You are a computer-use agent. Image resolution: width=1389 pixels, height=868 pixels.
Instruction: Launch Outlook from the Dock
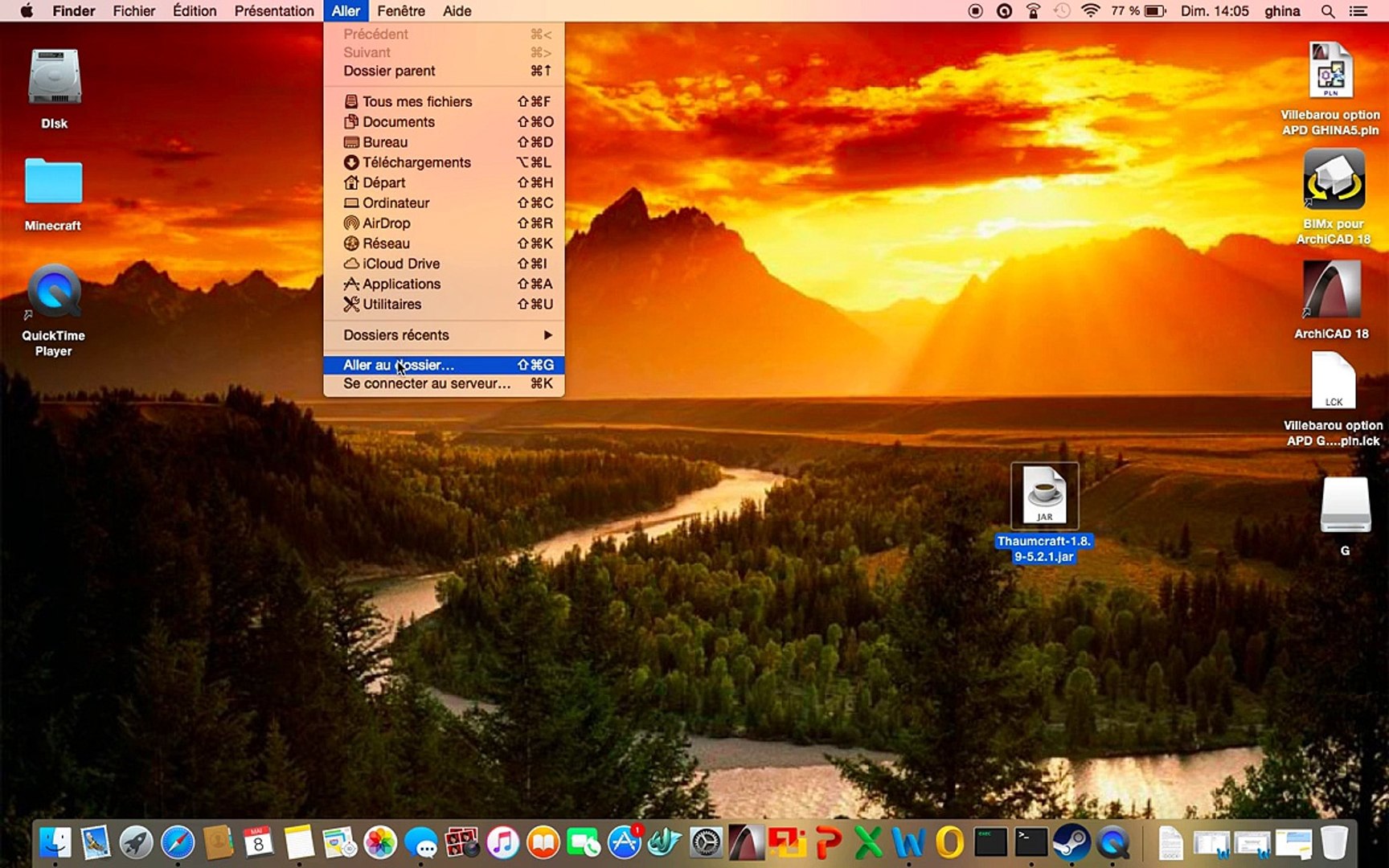click(x=949, y=842)
